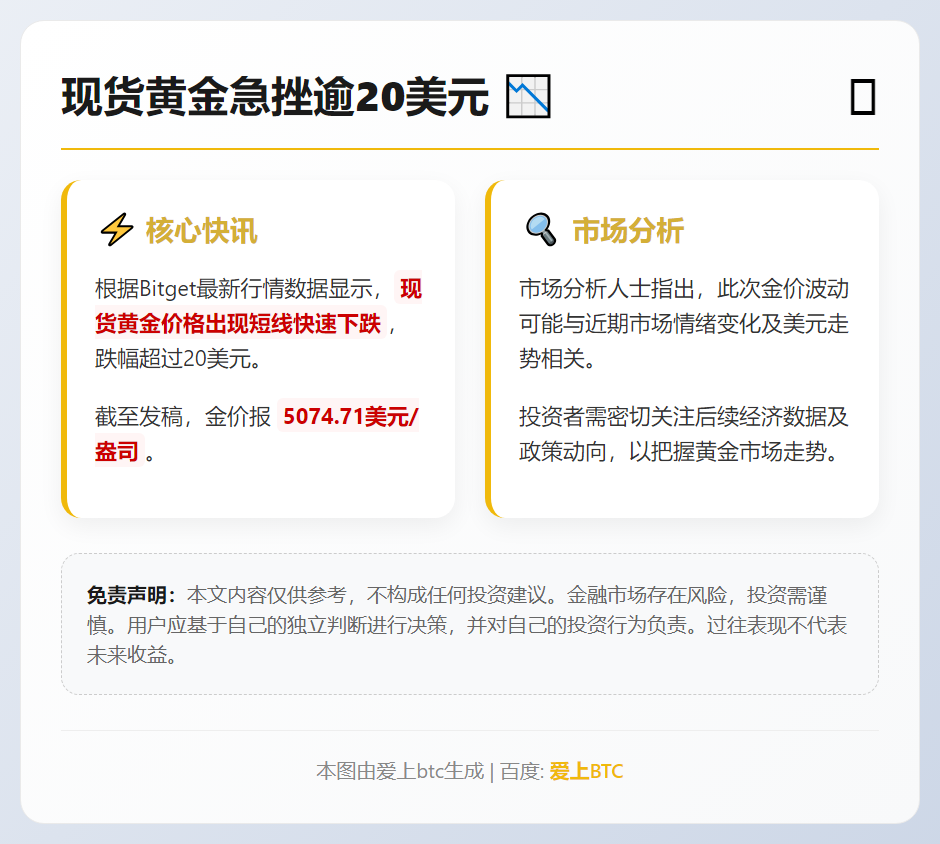Click the text 截至发稿，金价报
Screen dimensions: 940x844
click(x=183, y=417)
